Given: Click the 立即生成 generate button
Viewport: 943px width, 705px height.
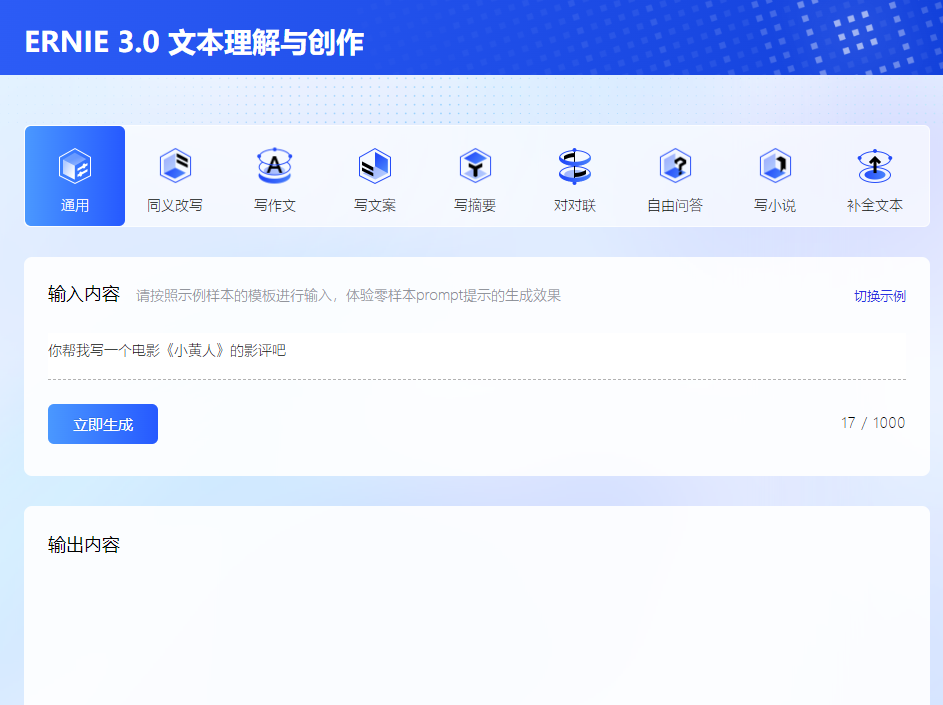Looking at the screenshot, I should click(102, 423).
